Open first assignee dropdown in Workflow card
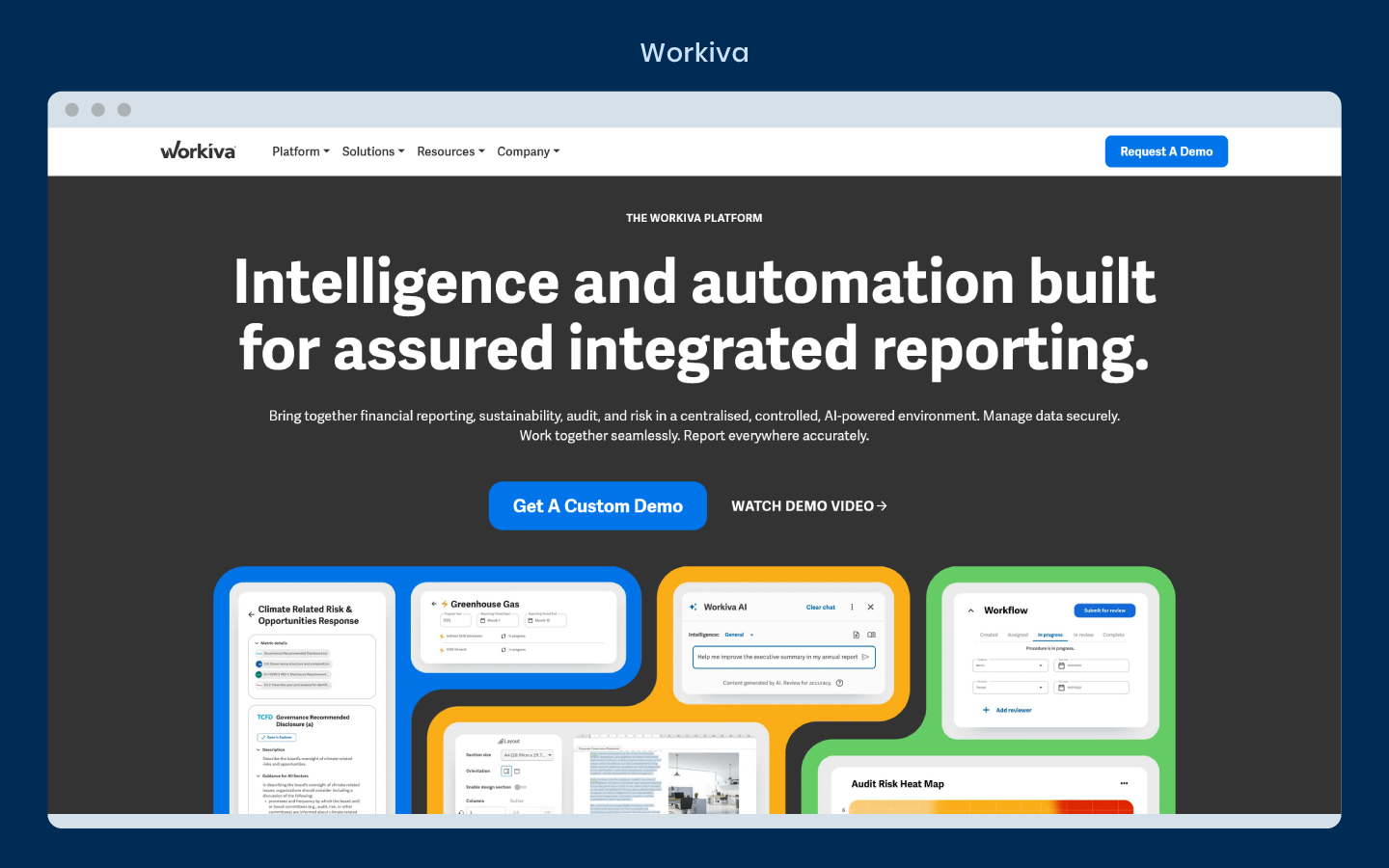The width and height of the screenshot is (1389, 868). (x=1010, y=665)
